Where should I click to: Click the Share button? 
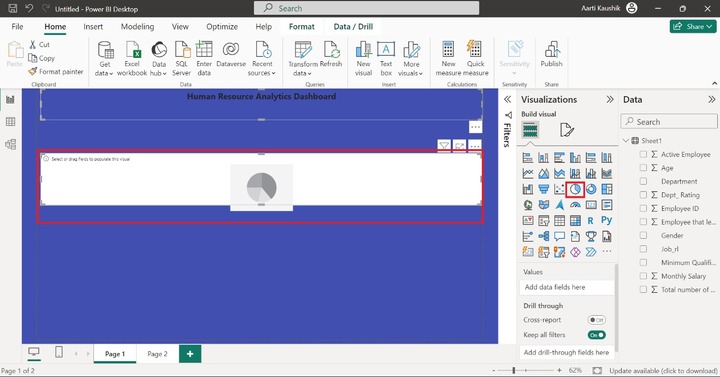[x=693, y=27]
